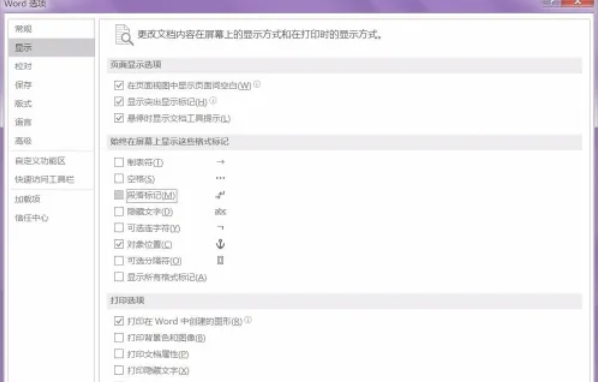Check 显示所有格式标记(A) checkbox
The width and height of the screenshot is (598, 382).
(119, 277)
